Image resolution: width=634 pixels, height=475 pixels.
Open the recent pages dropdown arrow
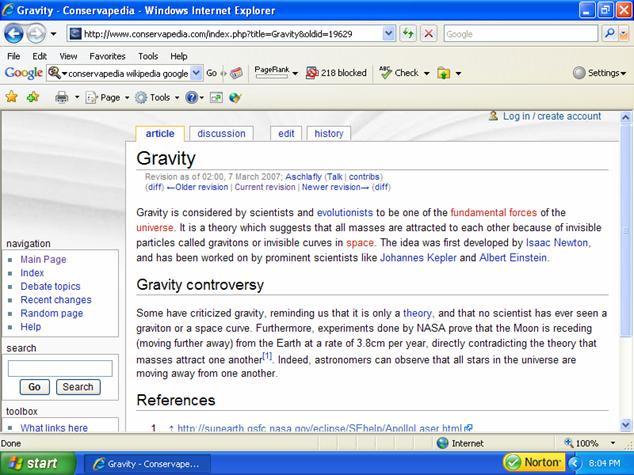tap(53, 34)
